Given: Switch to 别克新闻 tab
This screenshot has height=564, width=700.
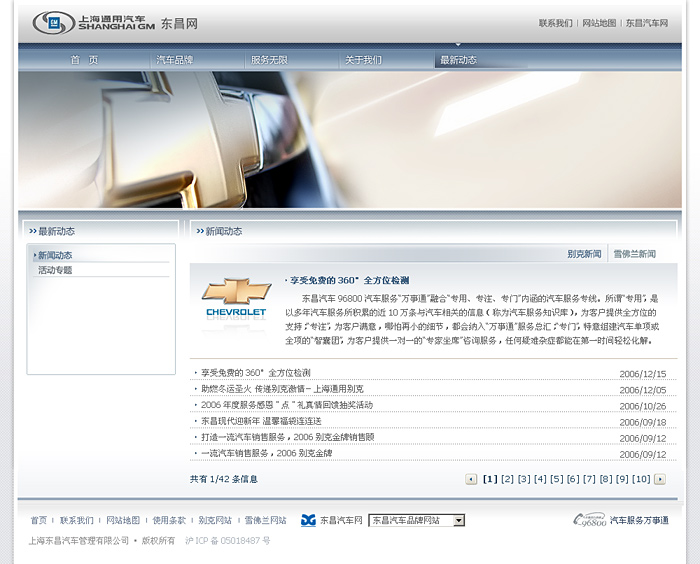Looking at the screenshot, I should point(584,254).
